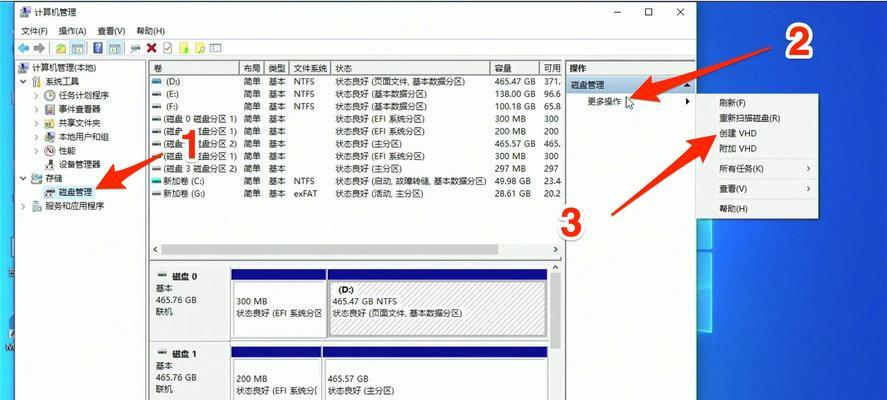Image resolution: width=887 pixels, height=400 pixels.
Task: Click the volume list scroll-right arrow
Action: point(556,250)
